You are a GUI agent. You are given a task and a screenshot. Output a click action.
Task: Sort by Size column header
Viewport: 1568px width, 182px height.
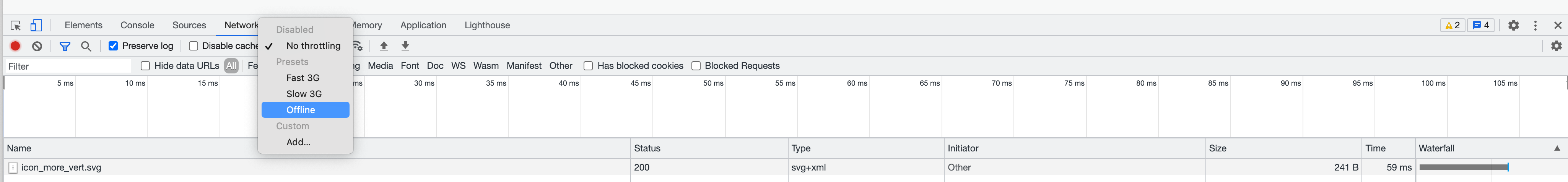point(1283,148)
